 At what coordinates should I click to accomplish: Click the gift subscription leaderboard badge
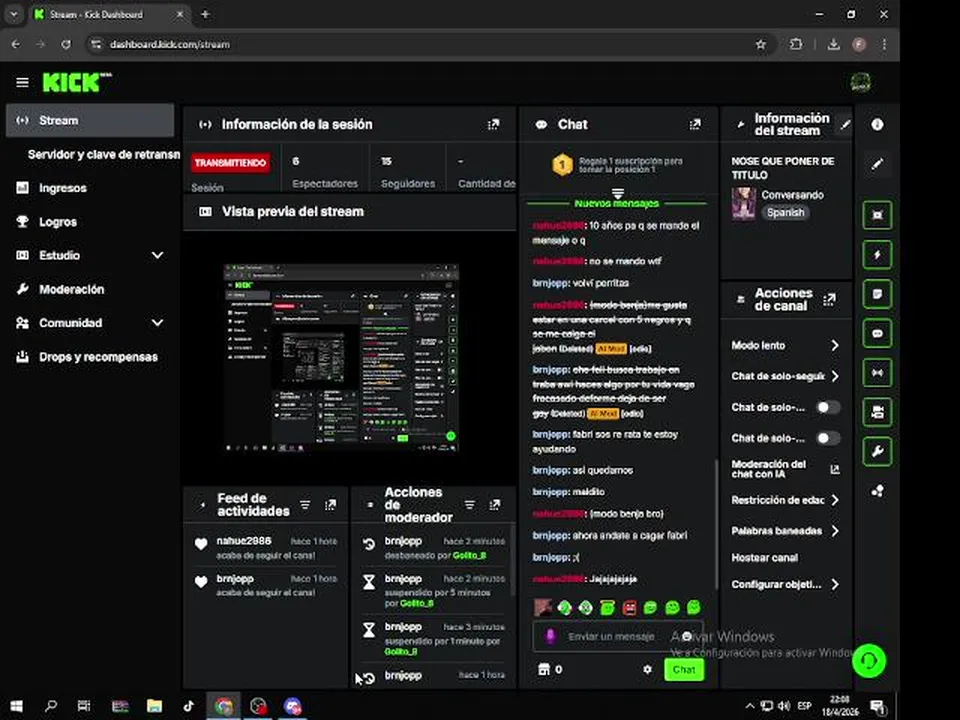(x=563, y=165)
